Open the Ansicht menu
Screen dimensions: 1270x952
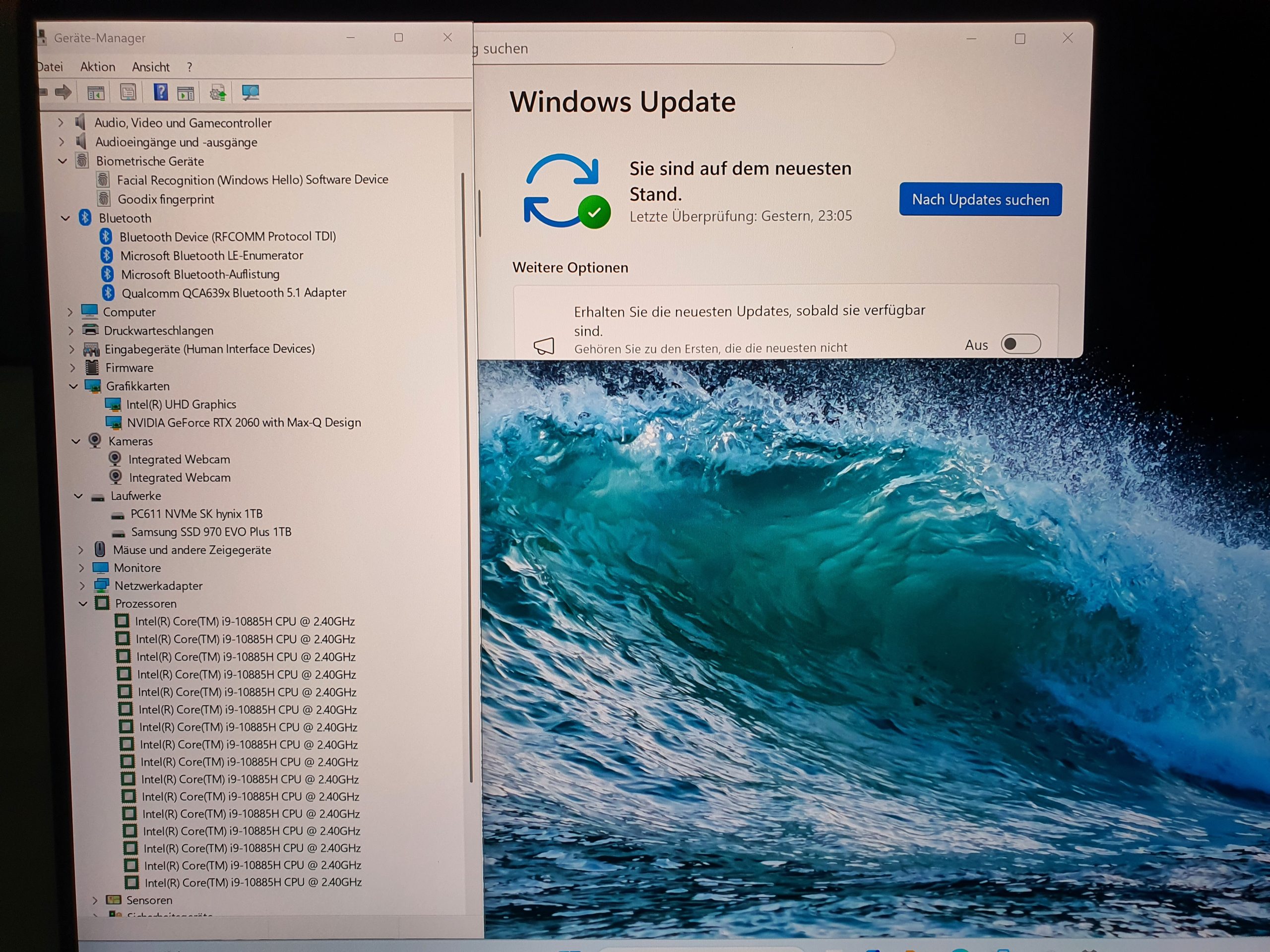(150, 67)
